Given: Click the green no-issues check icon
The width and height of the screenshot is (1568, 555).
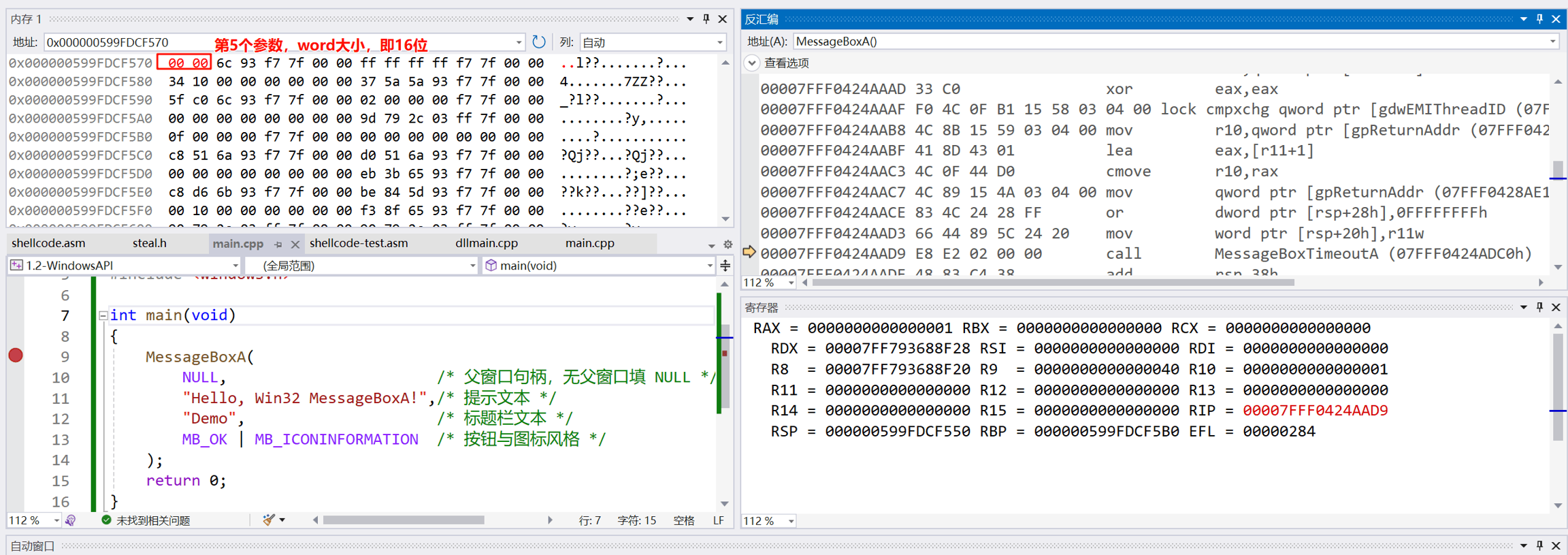Looking at the screenshot, I should (x=106, y=520).
